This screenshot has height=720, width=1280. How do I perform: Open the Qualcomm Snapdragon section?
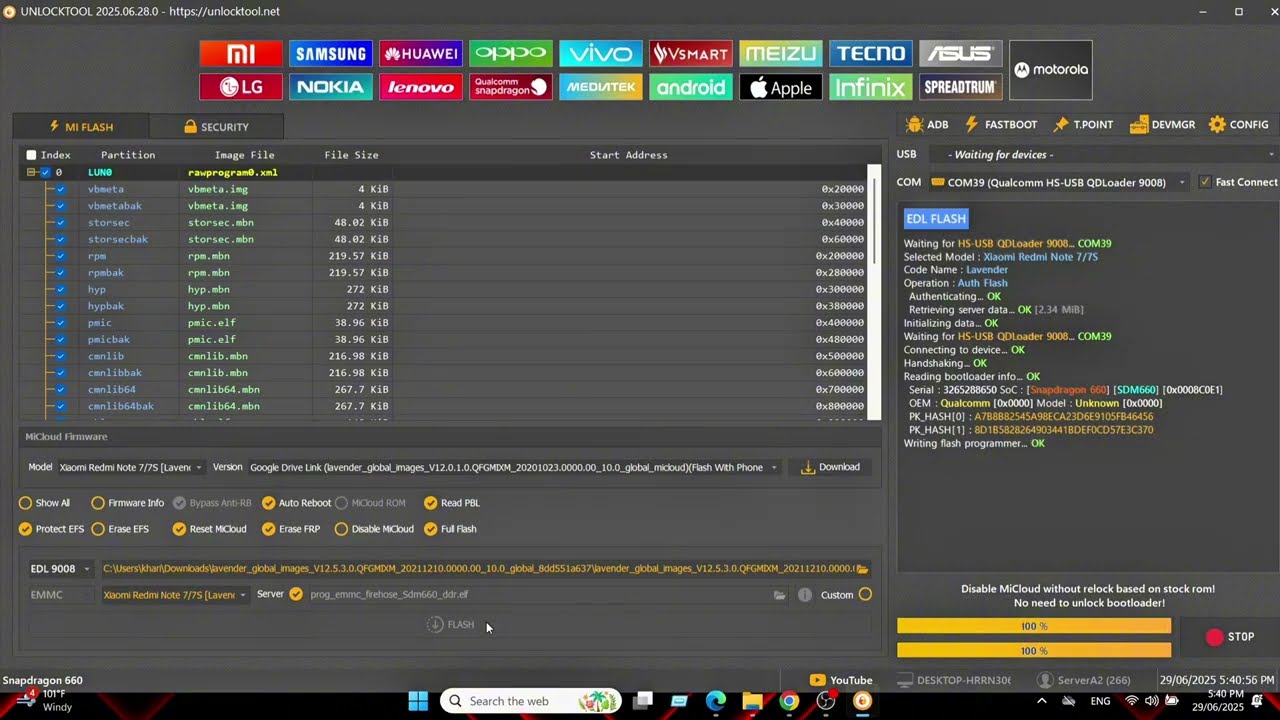pyautogui.click(x=511, y=87)
